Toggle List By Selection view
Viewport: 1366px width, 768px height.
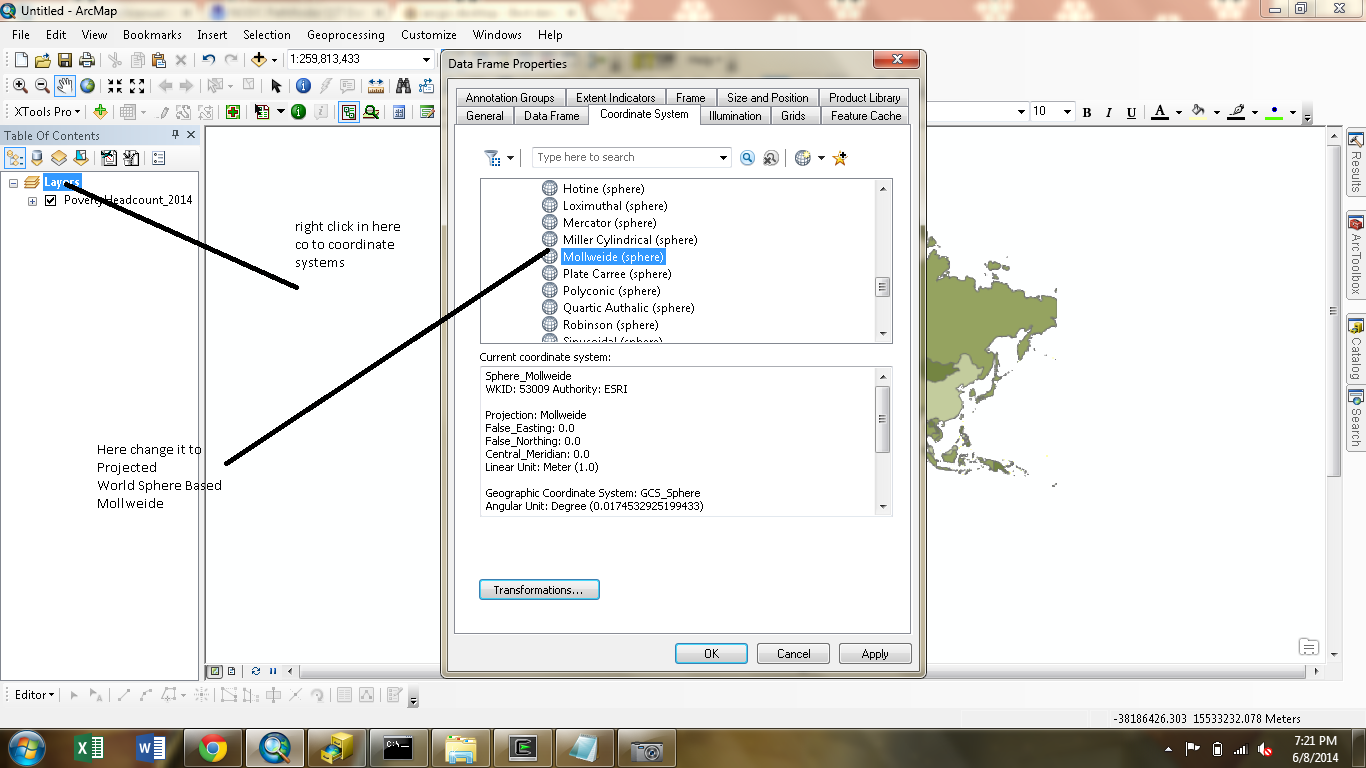click(81, 158)
